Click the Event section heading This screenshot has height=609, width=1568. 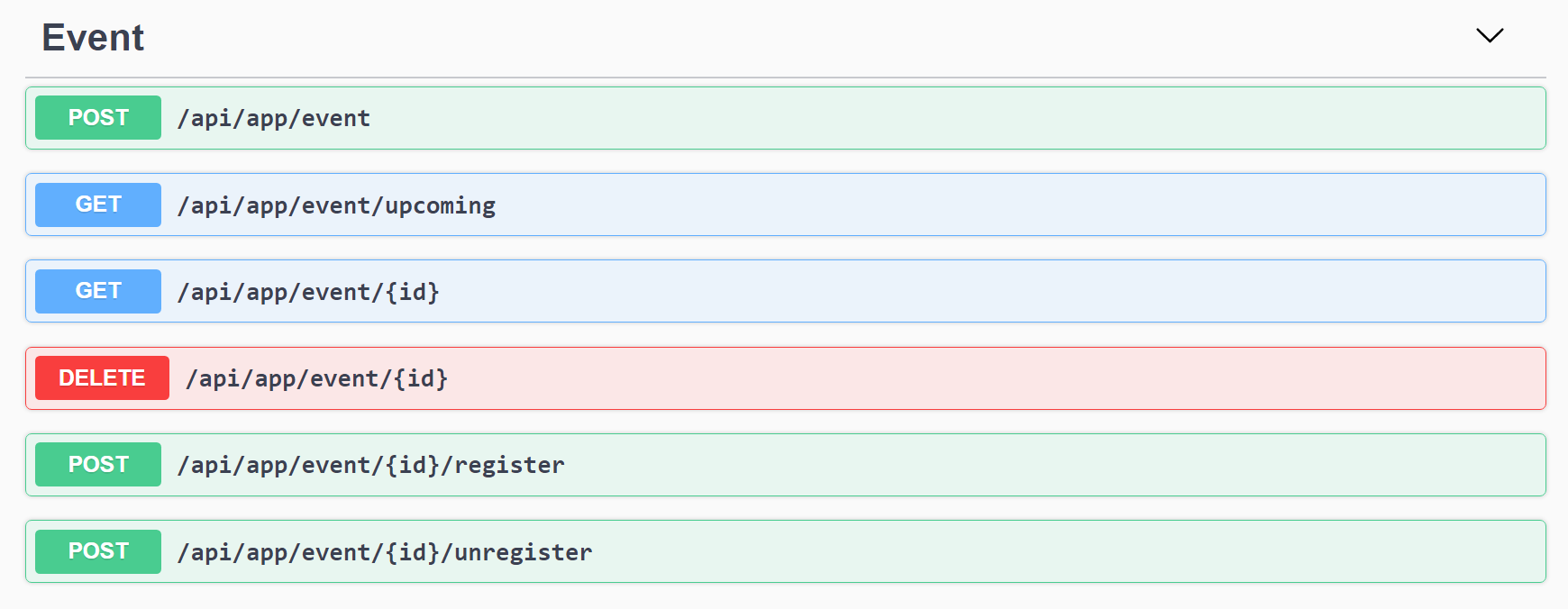pos(93,38)
